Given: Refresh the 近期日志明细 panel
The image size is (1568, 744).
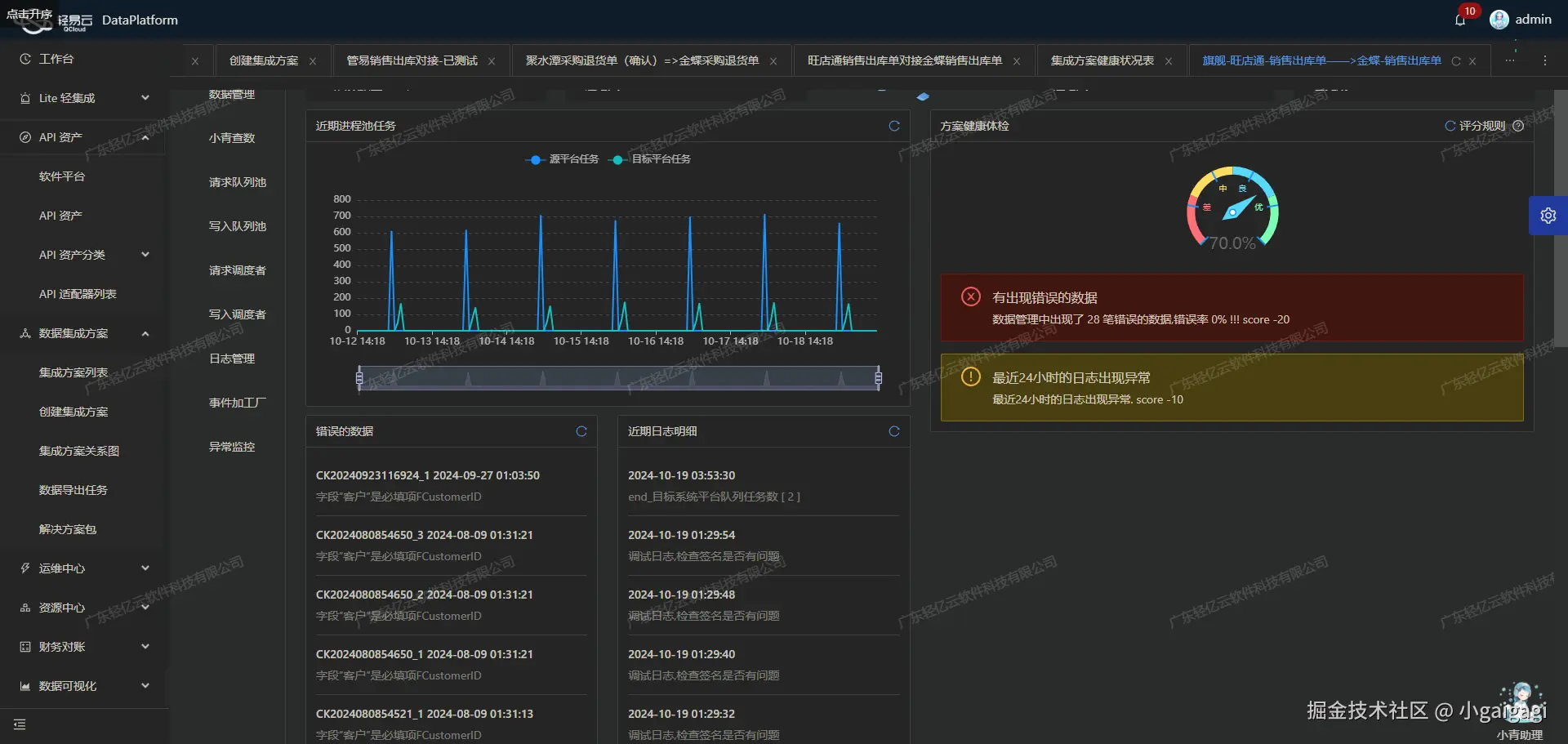Looking at the screenshot, I should tap(894, 431).
